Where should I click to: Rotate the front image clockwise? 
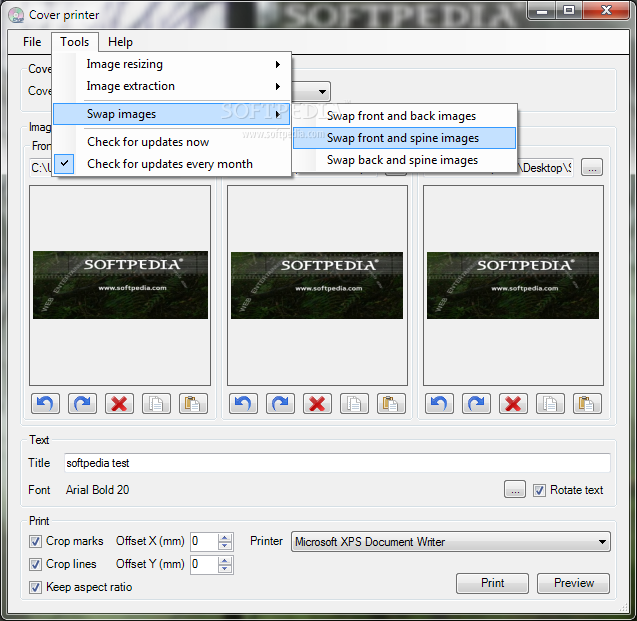[82, 403]
